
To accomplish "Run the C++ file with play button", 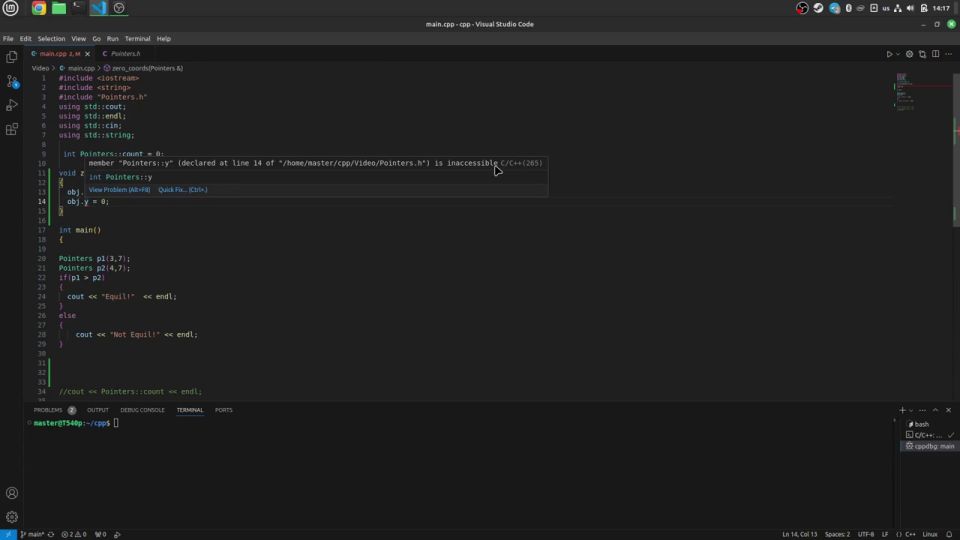I will click(889, 54).
